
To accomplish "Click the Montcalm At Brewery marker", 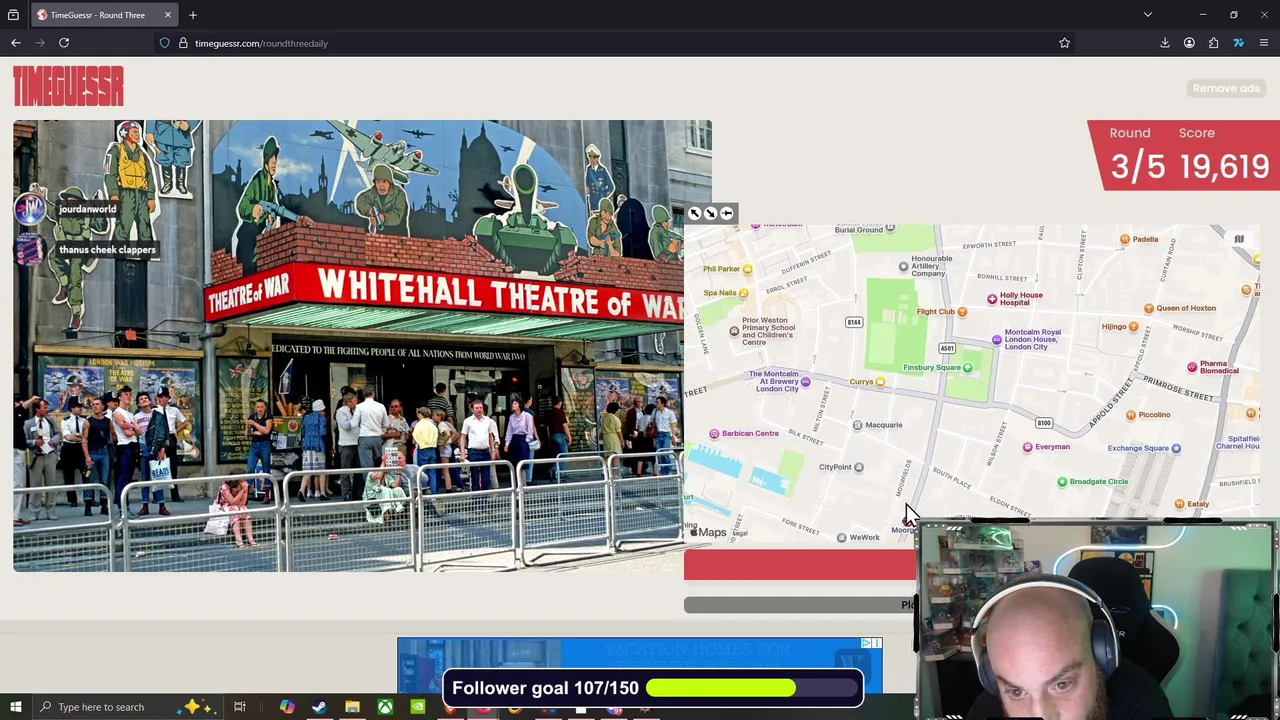I will coord(805,381).
